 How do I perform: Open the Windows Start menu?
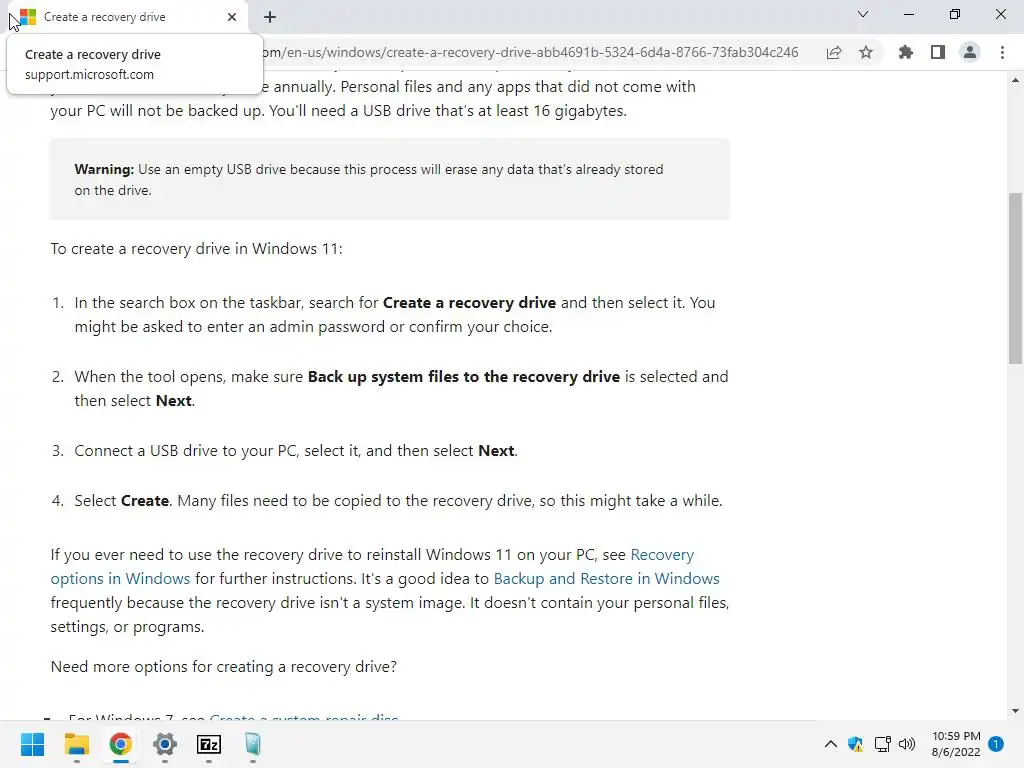(x=33, y=744)
